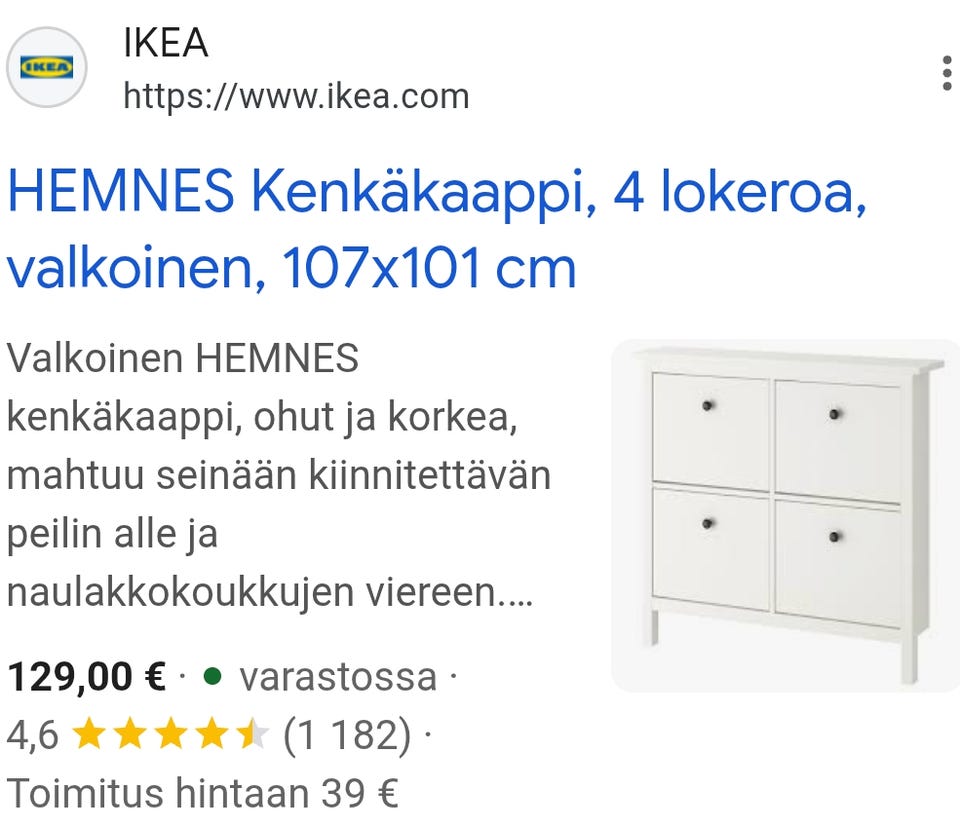Image resolution: width=960 pixels, height=827 pixels.
Task: Open the HEMNES shoe cabinet product thumbnail
Action: [x=786, y=515]
